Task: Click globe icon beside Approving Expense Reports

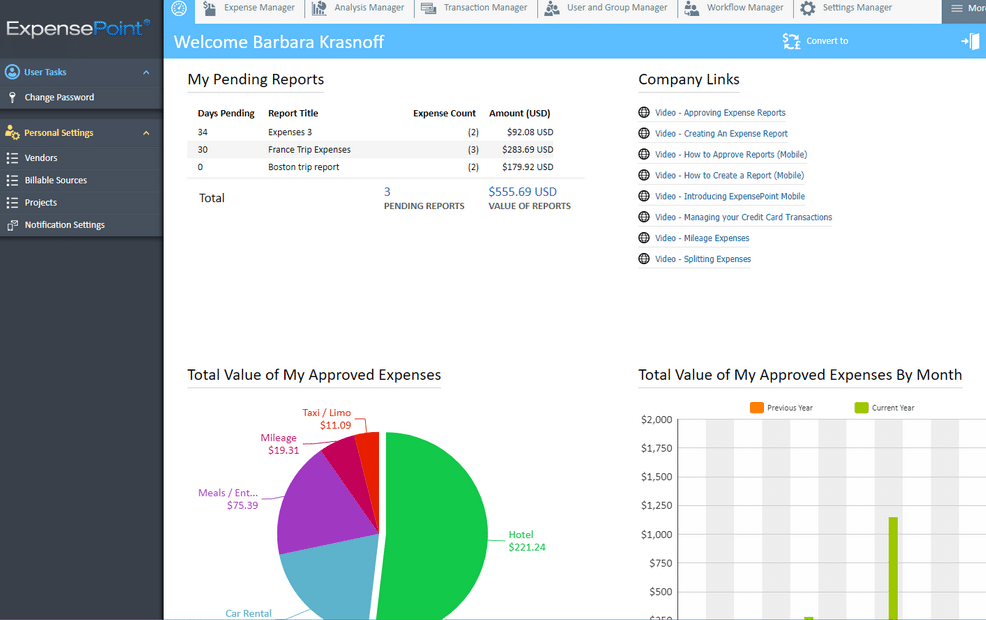Action: 644,113
